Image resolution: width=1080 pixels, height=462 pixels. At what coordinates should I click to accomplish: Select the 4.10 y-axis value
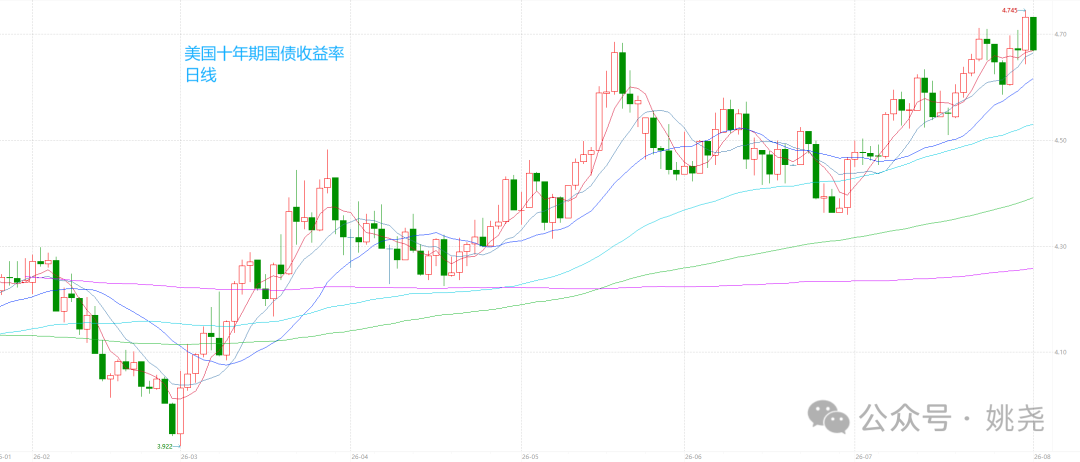click(x=1059, y=353)
